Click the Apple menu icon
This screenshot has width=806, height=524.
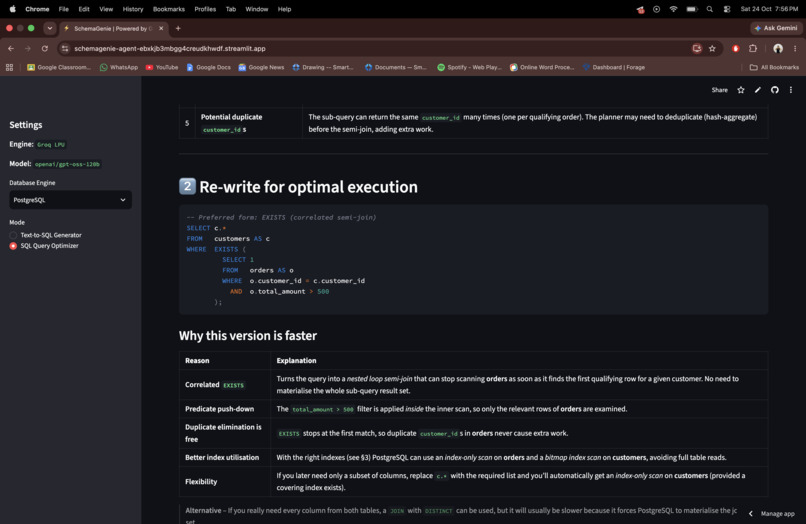[12, 9]
